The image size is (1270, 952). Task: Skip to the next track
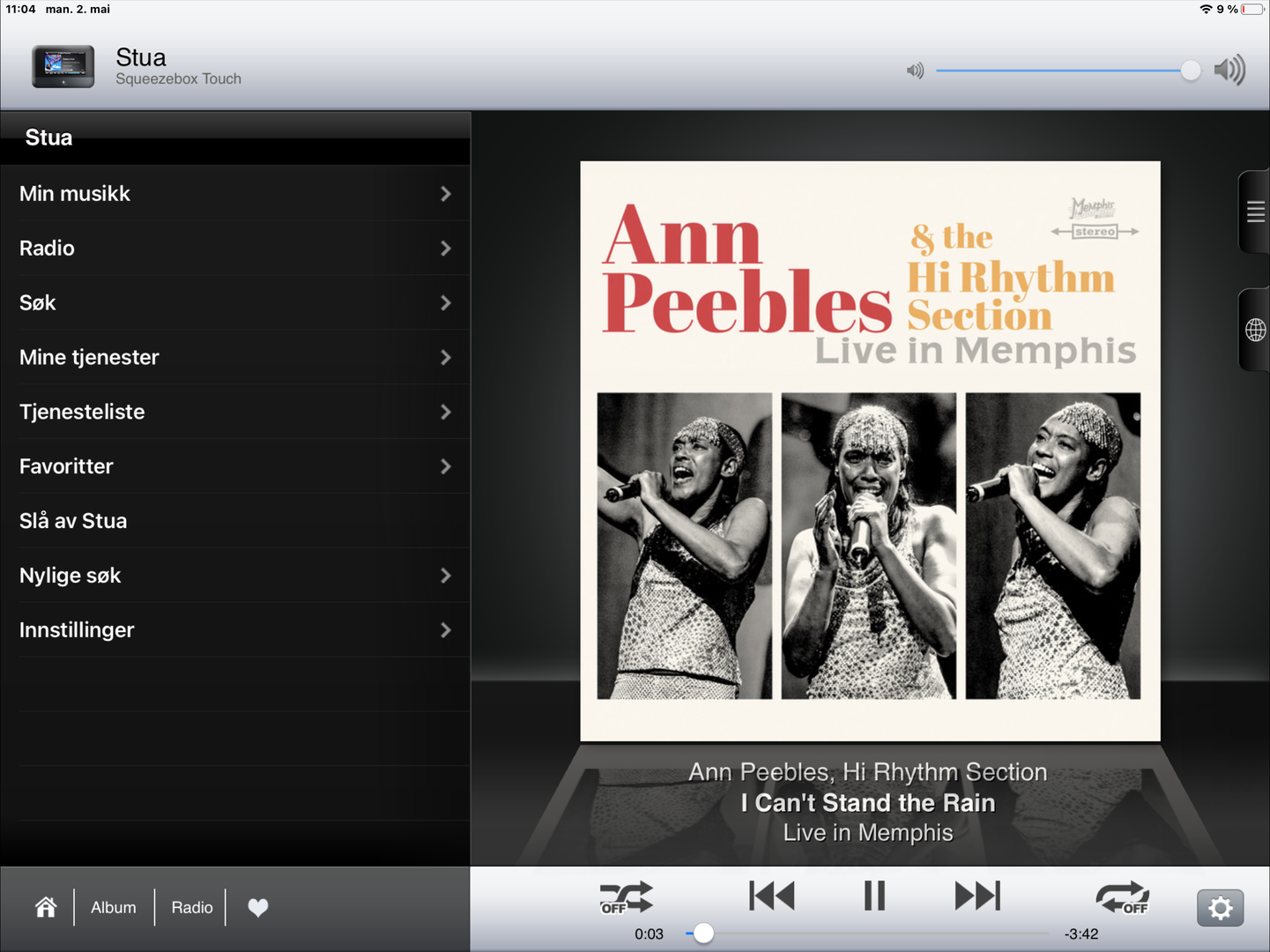tap(977, 896)
